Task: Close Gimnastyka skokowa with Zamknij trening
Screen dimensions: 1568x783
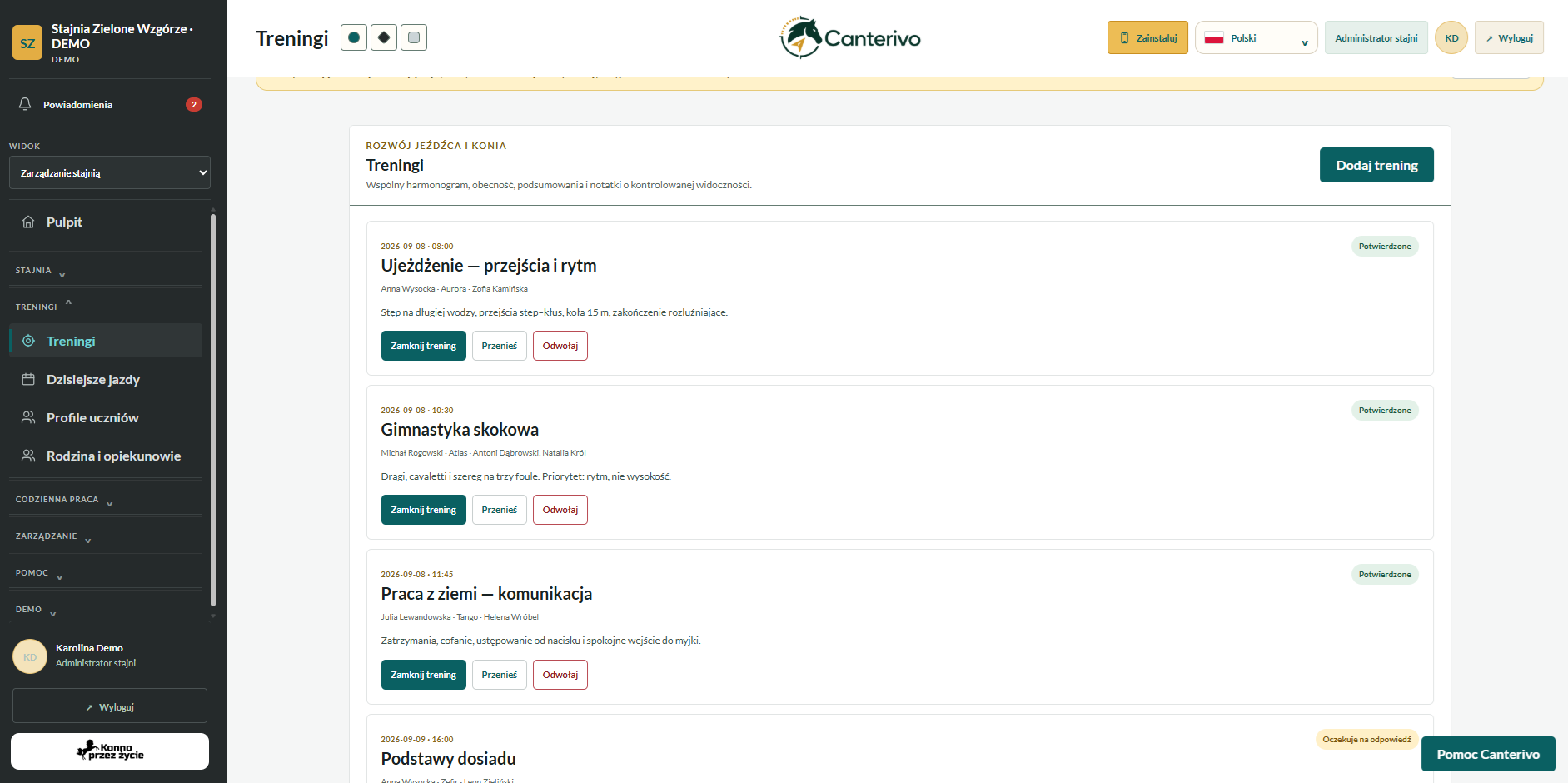Action: (424, 510)
